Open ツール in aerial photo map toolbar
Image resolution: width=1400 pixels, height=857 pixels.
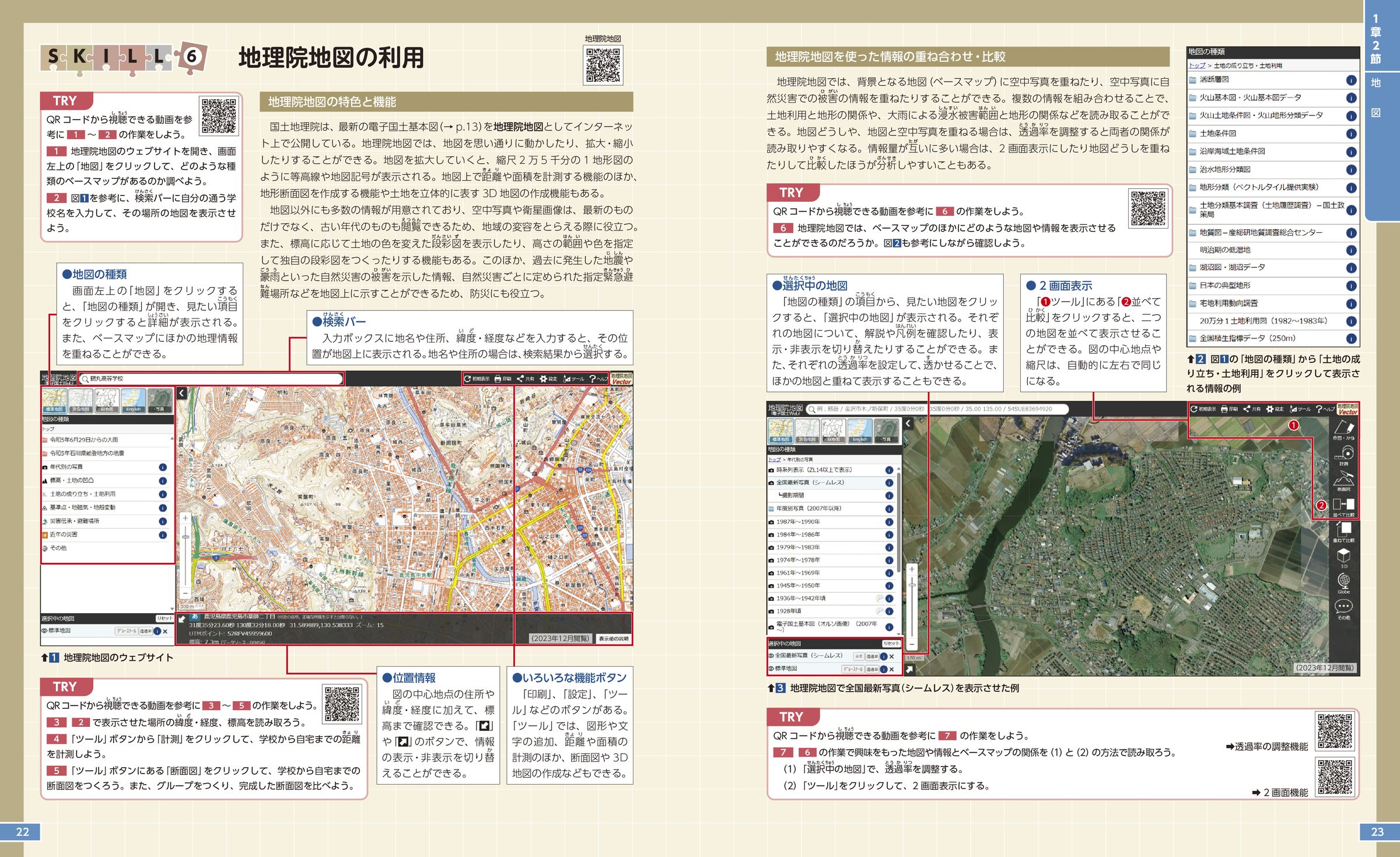[x=1300, y=409]
